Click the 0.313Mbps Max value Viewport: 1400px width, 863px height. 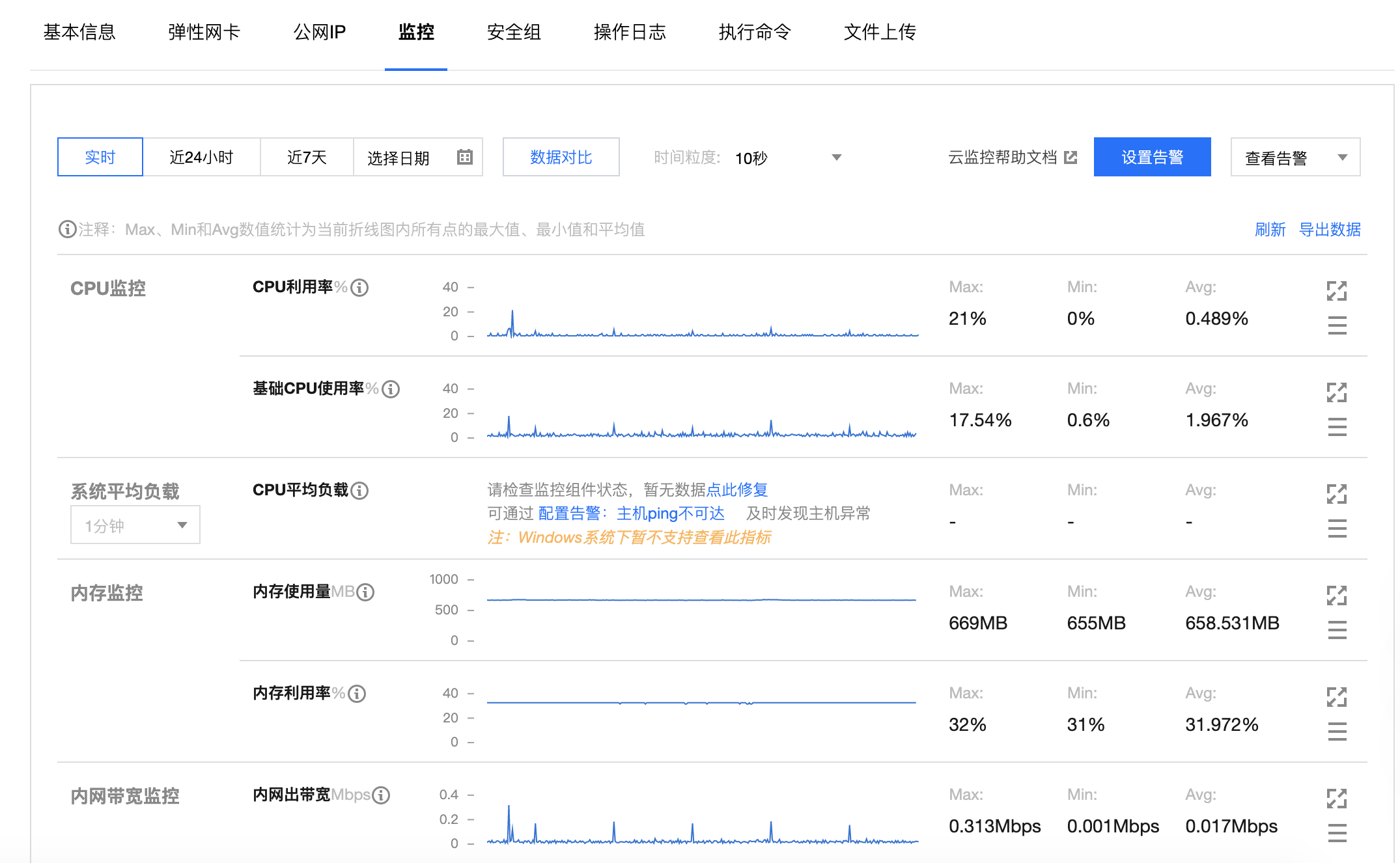pyautogui.click(x=994, y=826)
